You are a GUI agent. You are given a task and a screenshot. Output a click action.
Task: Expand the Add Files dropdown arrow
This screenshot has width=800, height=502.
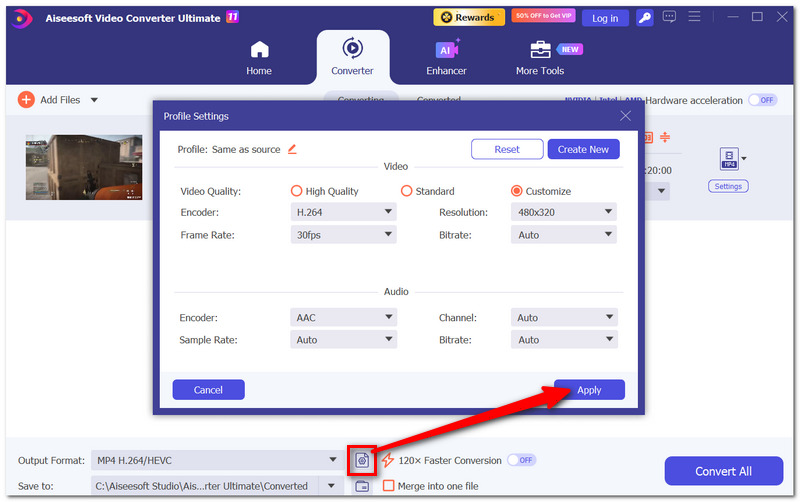coord(94,100)
